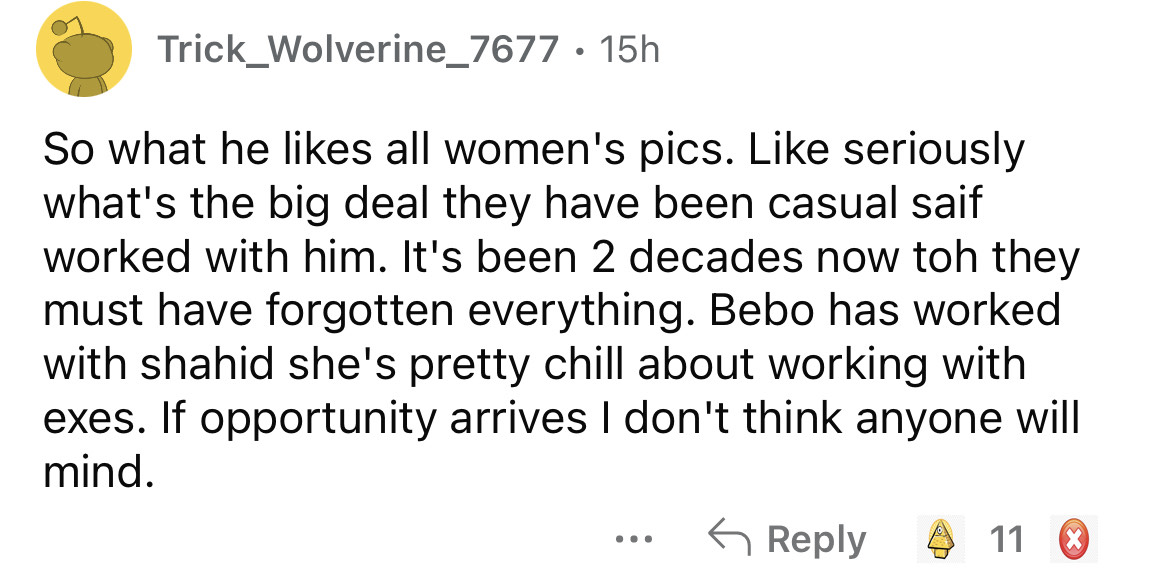Click the final word "mind." of the comment
1170x575 pixels.
coord(100,469)
